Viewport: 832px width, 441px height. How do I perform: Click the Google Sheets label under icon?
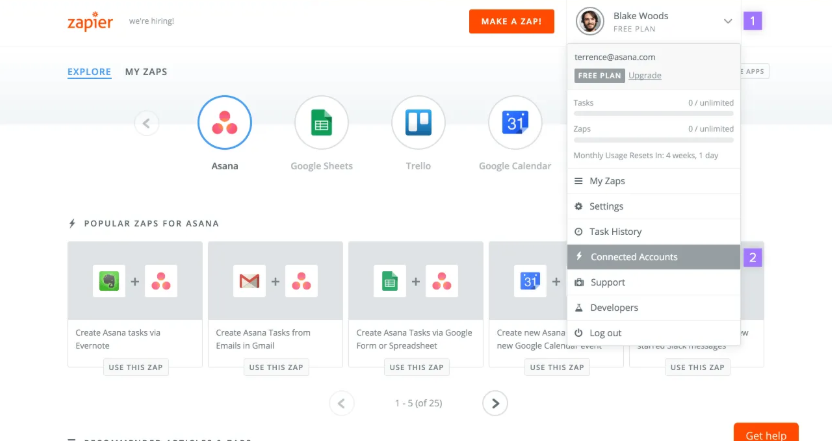pyautogui.click(x=322, y=166)
